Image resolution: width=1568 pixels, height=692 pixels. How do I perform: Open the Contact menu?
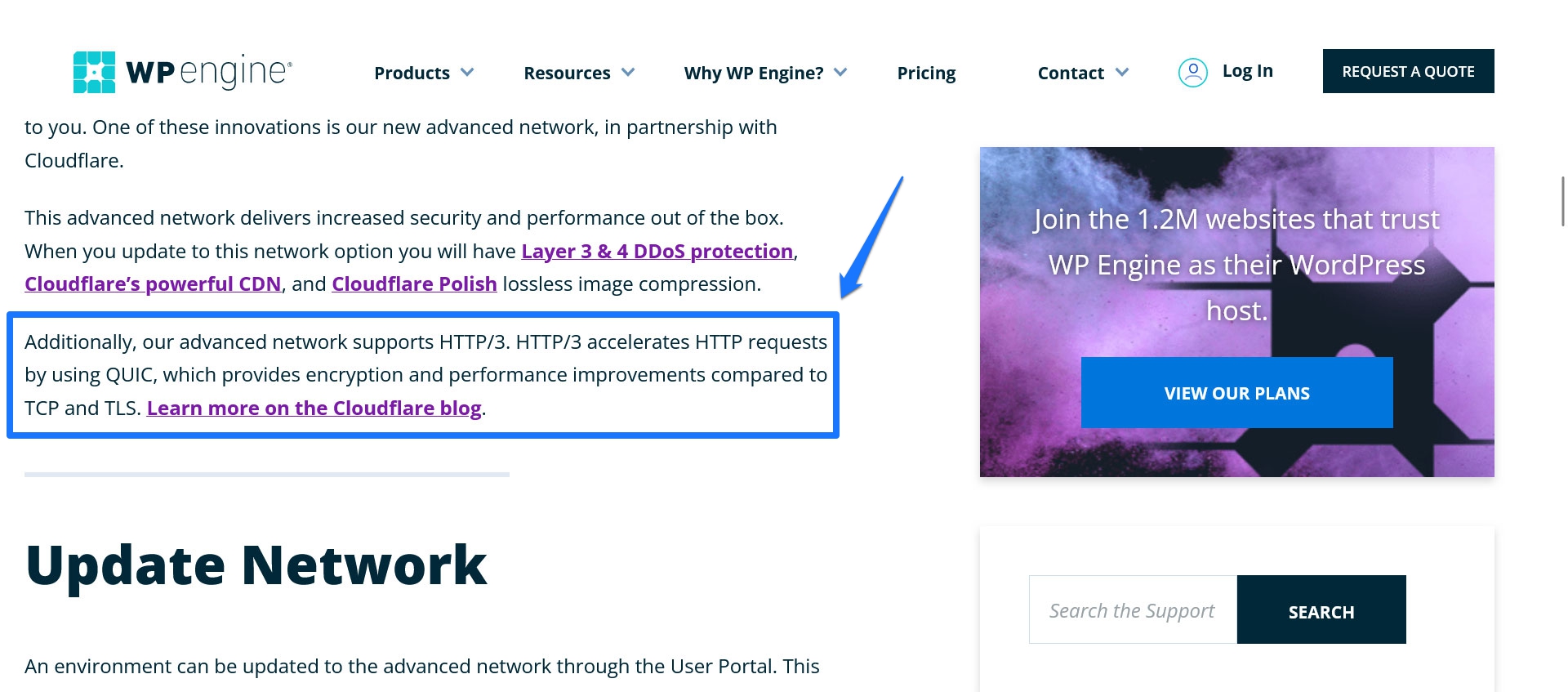click(1070, 74)
